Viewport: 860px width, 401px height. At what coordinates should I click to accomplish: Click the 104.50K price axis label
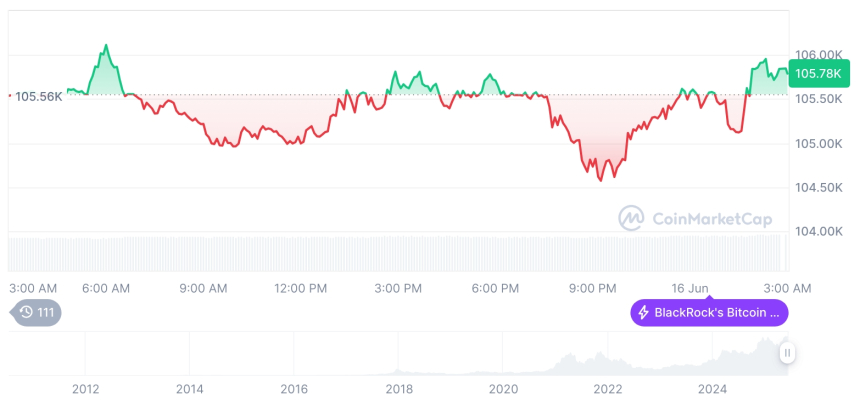[819, 187]
